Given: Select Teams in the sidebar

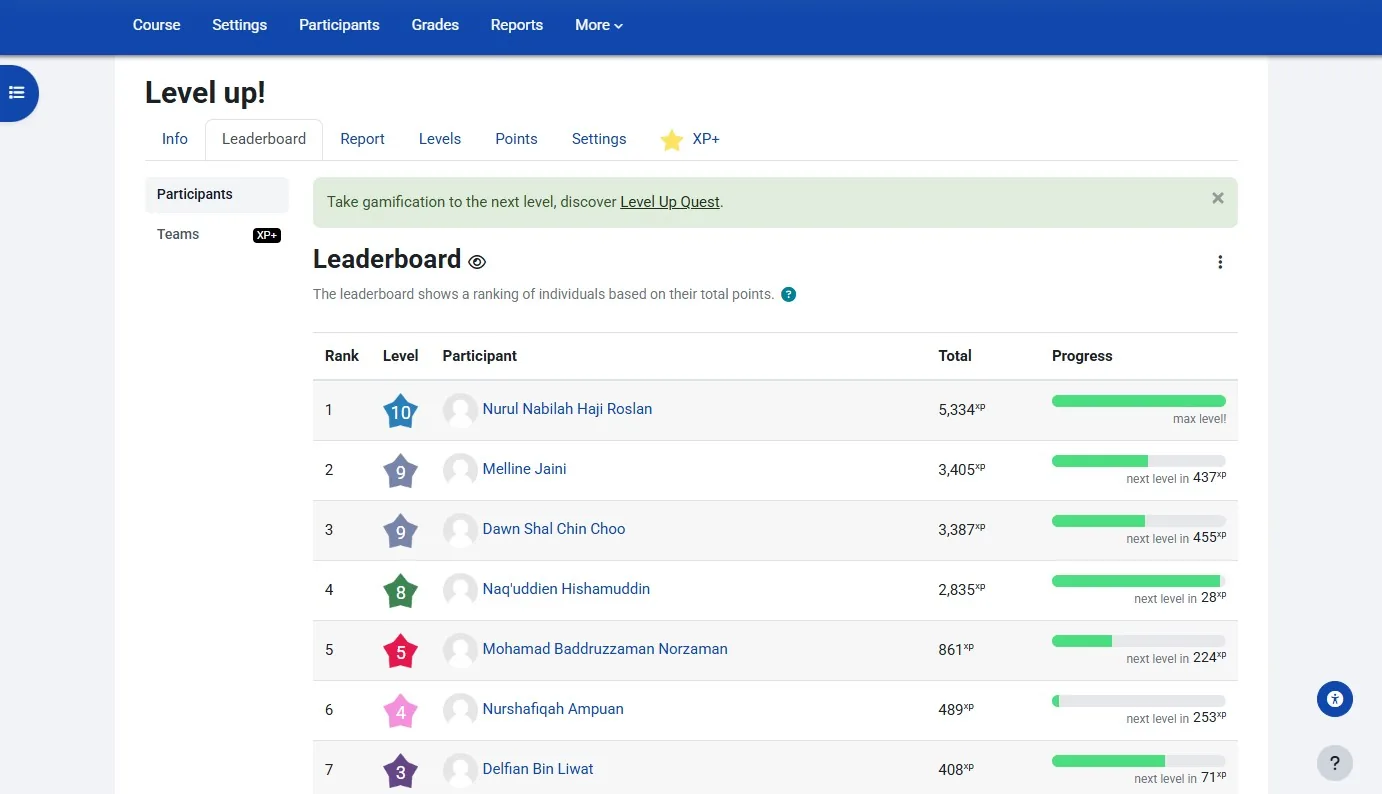Looking at the screenshot, I should [x=178, y=234].
